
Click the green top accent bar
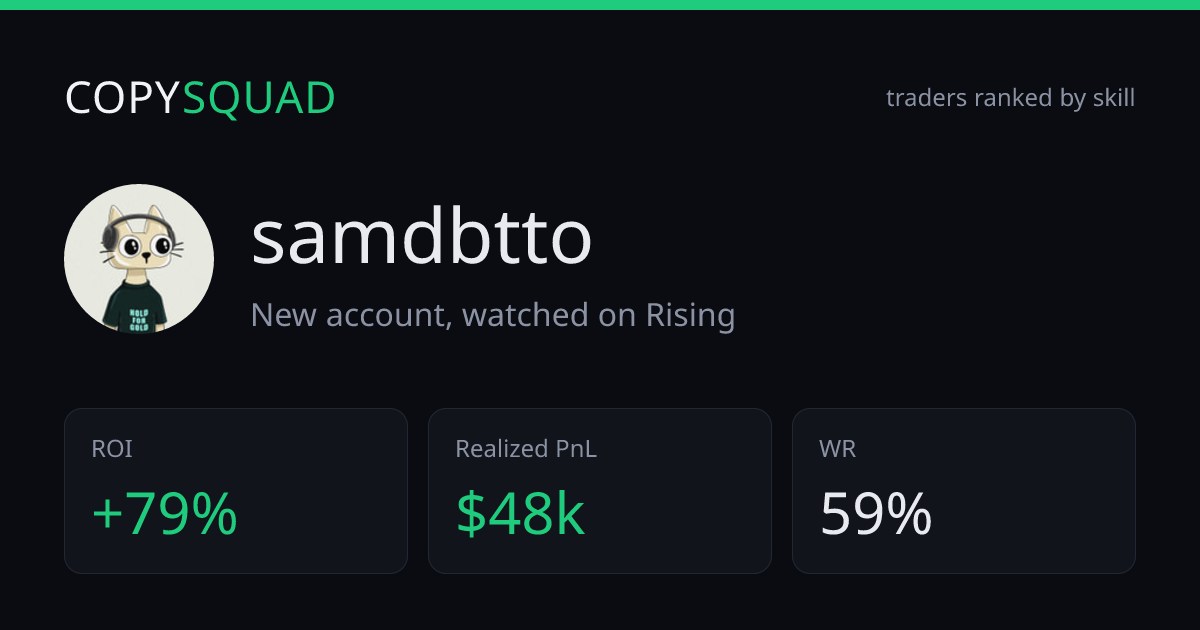click(600, 5)
